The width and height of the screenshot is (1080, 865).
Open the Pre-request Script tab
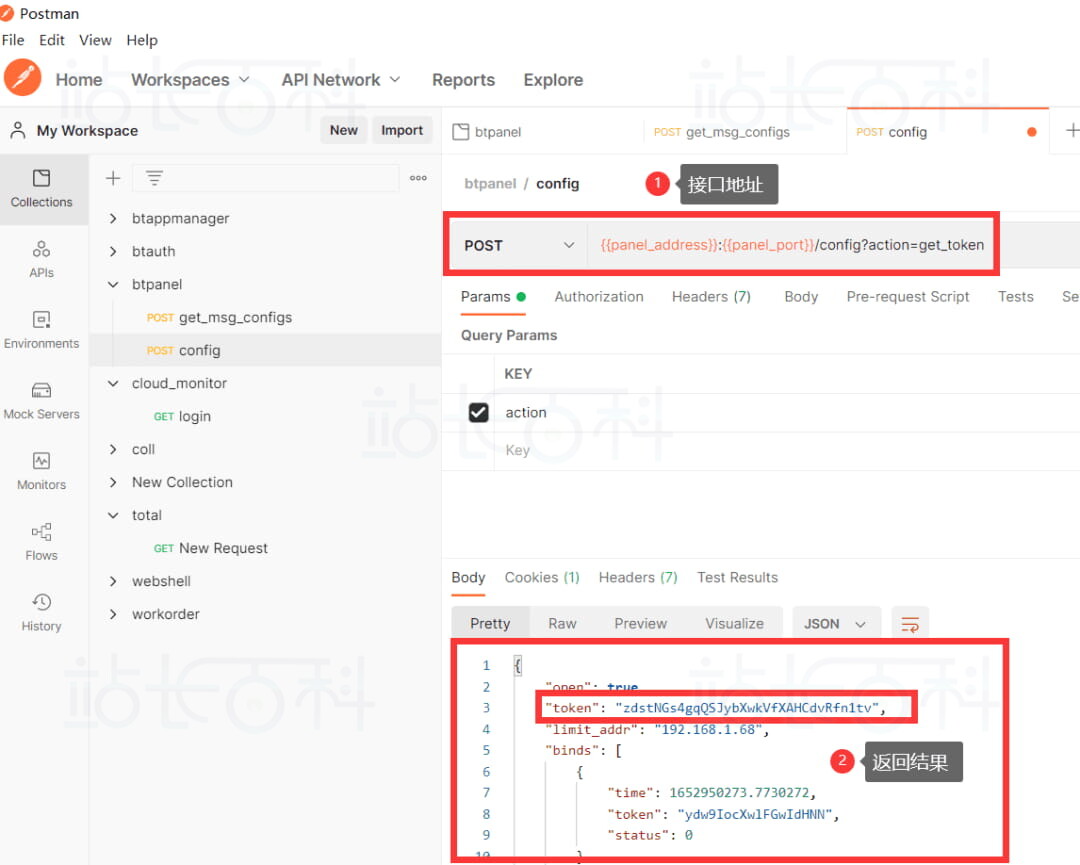(907, 297)
